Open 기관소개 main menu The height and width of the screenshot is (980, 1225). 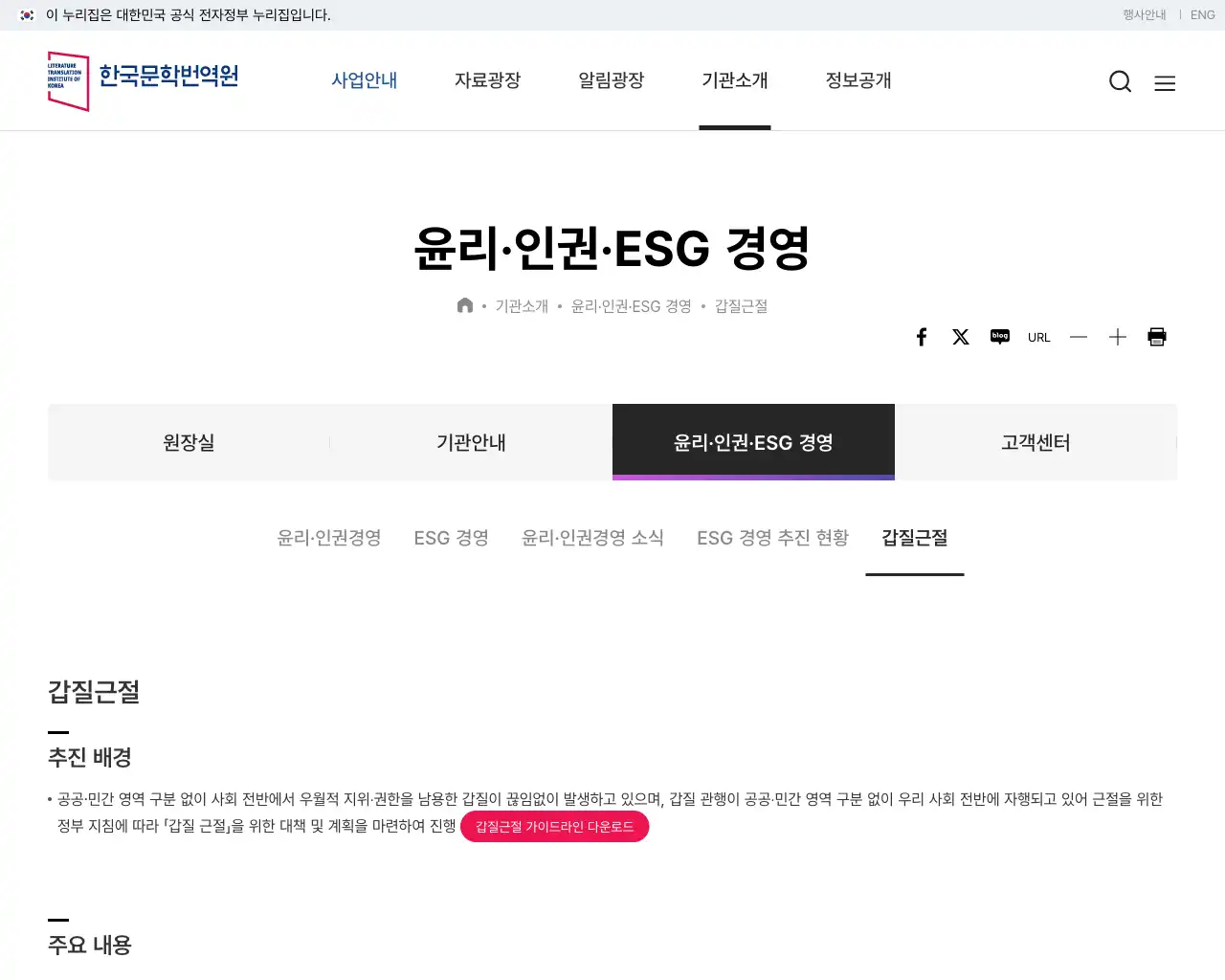tap(735, 80)
